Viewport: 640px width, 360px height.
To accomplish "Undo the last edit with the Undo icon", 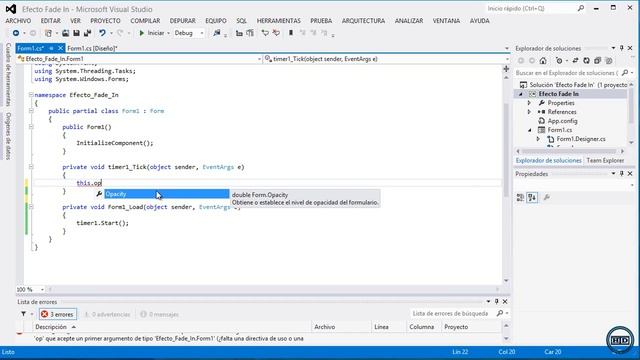I will [x=102, y=33].
